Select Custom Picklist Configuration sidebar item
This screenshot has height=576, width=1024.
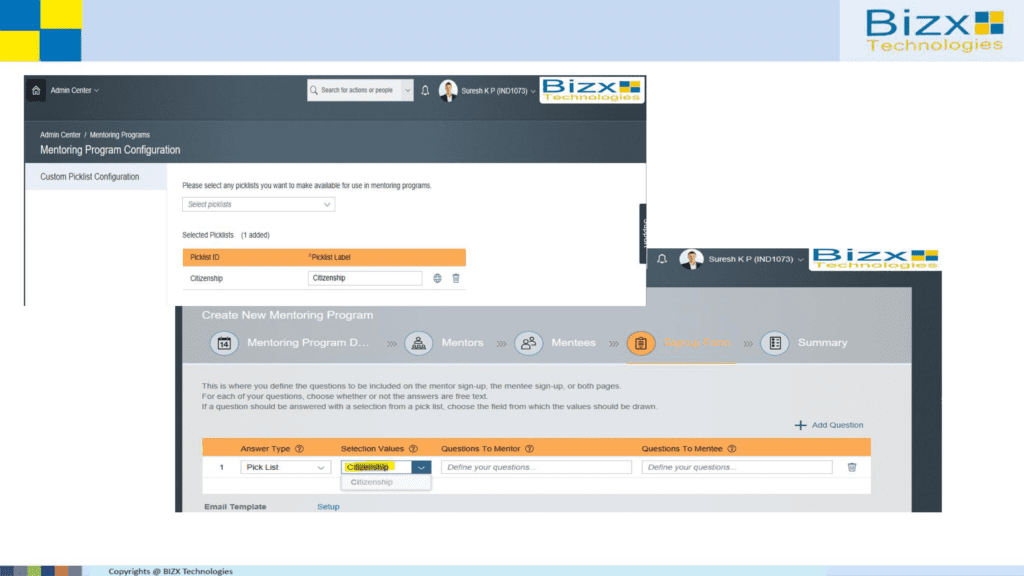[96, 176]
